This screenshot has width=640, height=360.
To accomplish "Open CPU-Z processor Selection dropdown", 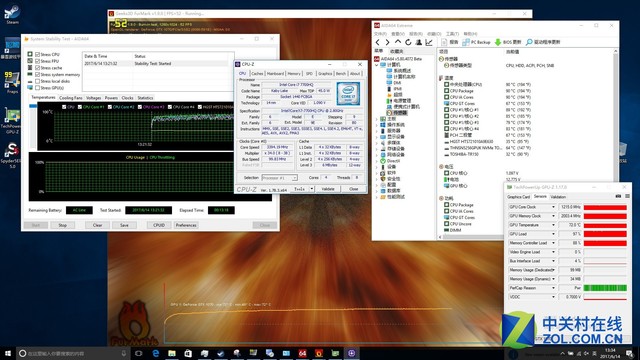I will 280,178.
